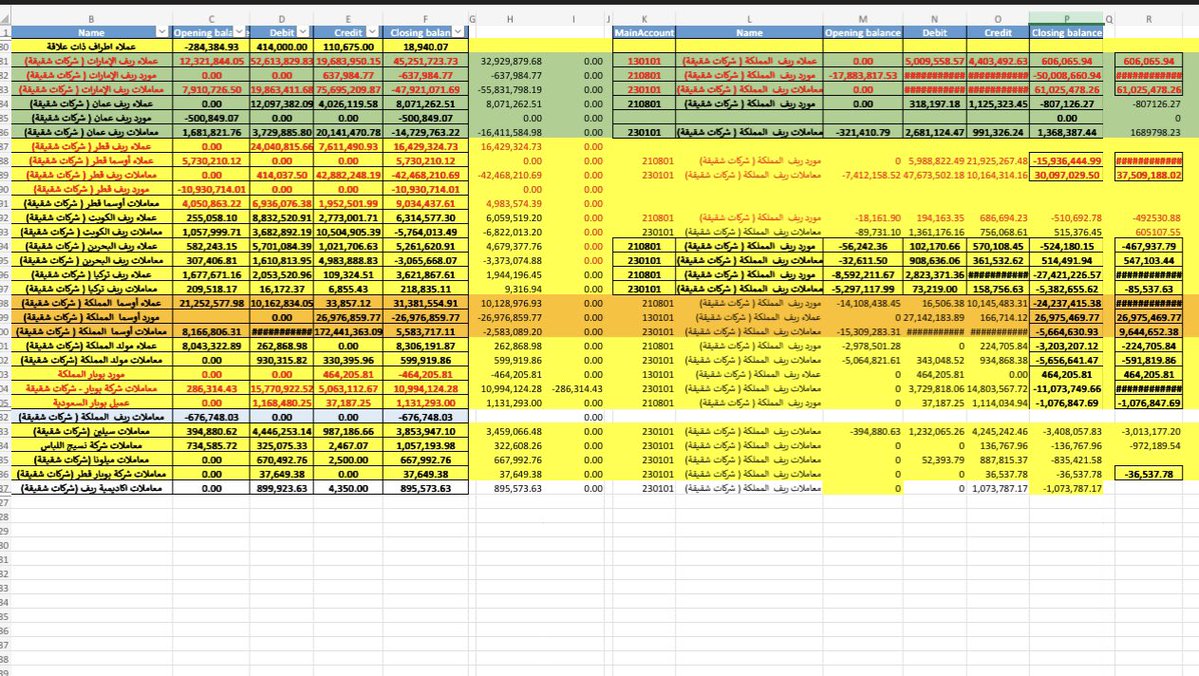Select the cell with 1,073,787.17
Screen dimensions: 1199x676
pyautogui.click(x=997, y=488)
